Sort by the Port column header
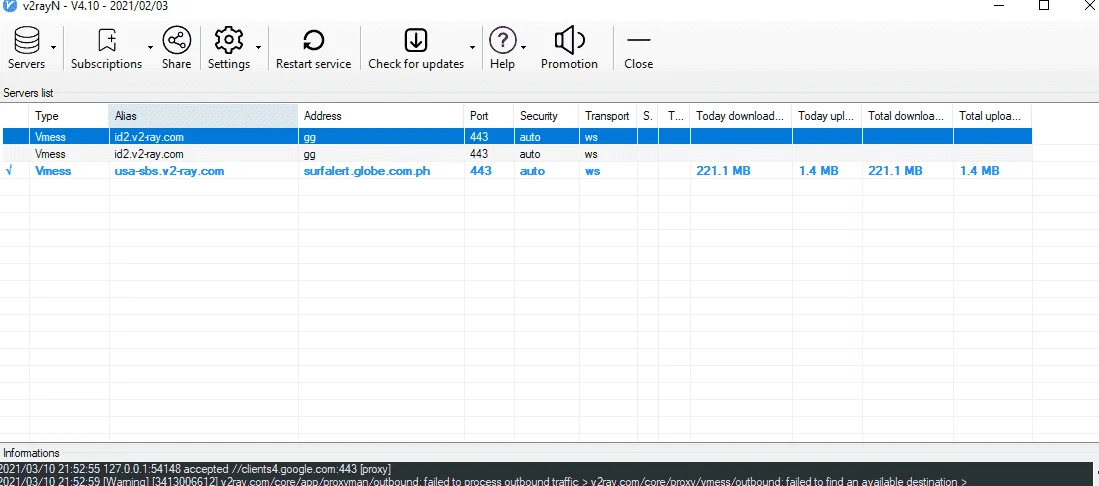 489,116
